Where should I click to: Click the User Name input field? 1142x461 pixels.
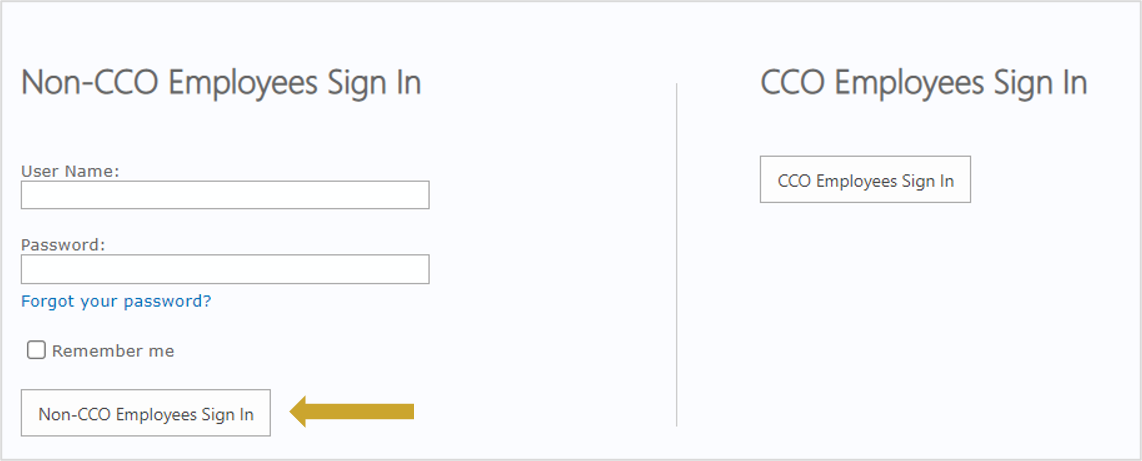[x=225, y=195]
